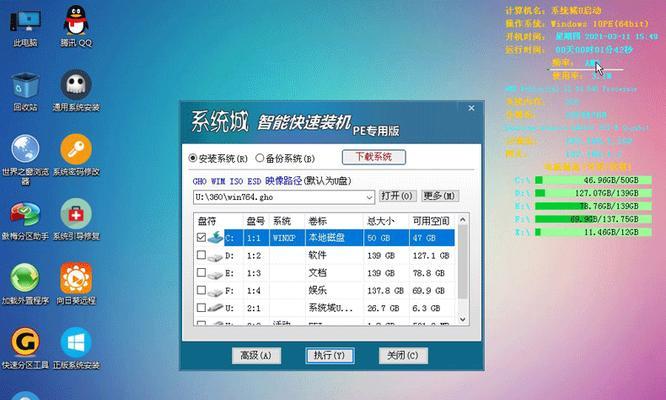The height and width of the screenshot is (400, 666).
Task: Click the E: drive disk icon
Action: coord(215,274)
